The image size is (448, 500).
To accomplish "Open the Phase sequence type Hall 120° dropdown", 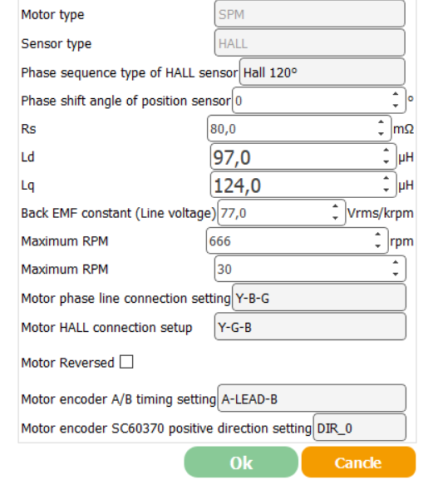I will pyautogui.click(x=322, y=72).
